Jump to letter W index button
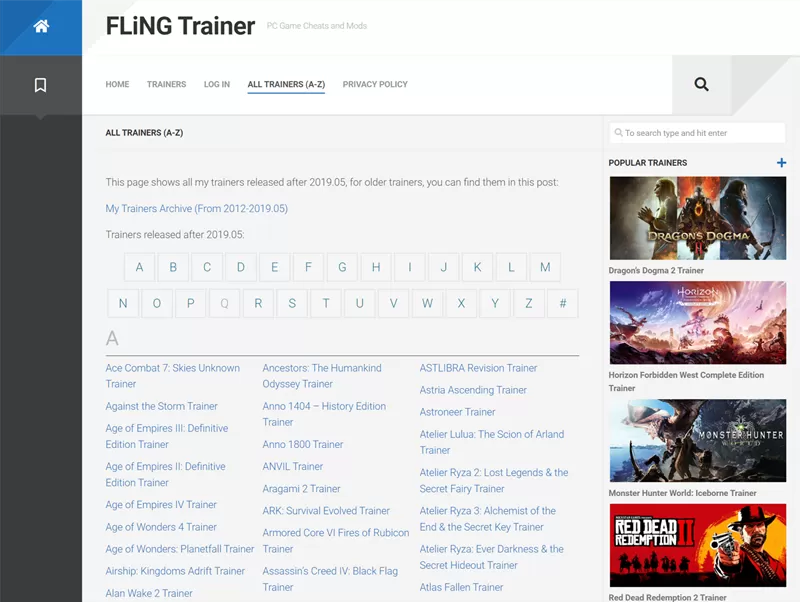Image resolution: width=800 pixels, height=602 pixels. (x=427, y=304)
